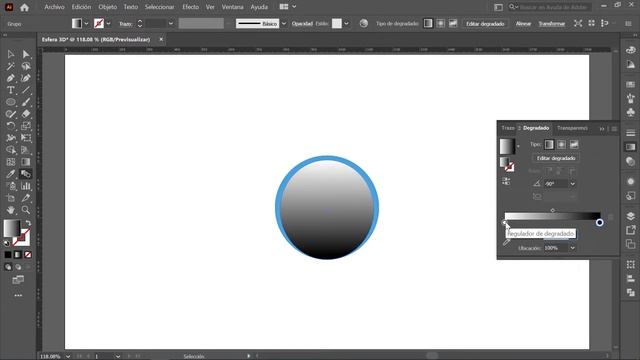Screen dimensions: 640x360
Task: Set freeform gradient in top control bar
Action: coord(453,24)
